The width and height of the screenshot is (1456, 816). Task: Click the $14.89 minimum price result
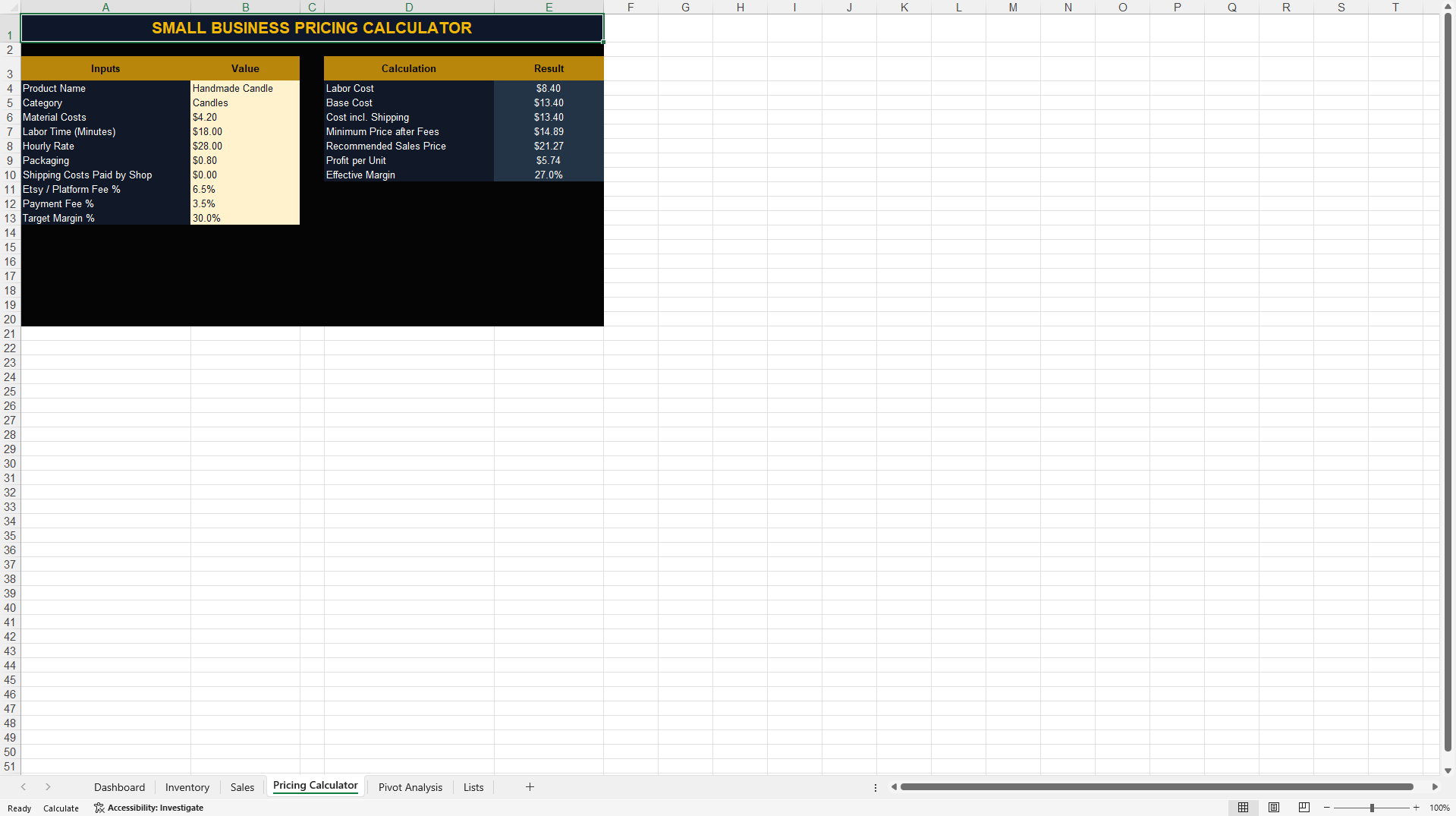coord(549,131)
